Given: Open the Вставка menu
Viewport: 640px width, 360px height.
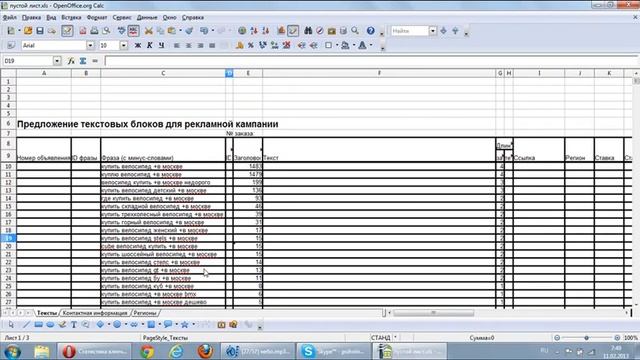Looking at the screenshot, I should pyautogui.click(x=71, y=18).
